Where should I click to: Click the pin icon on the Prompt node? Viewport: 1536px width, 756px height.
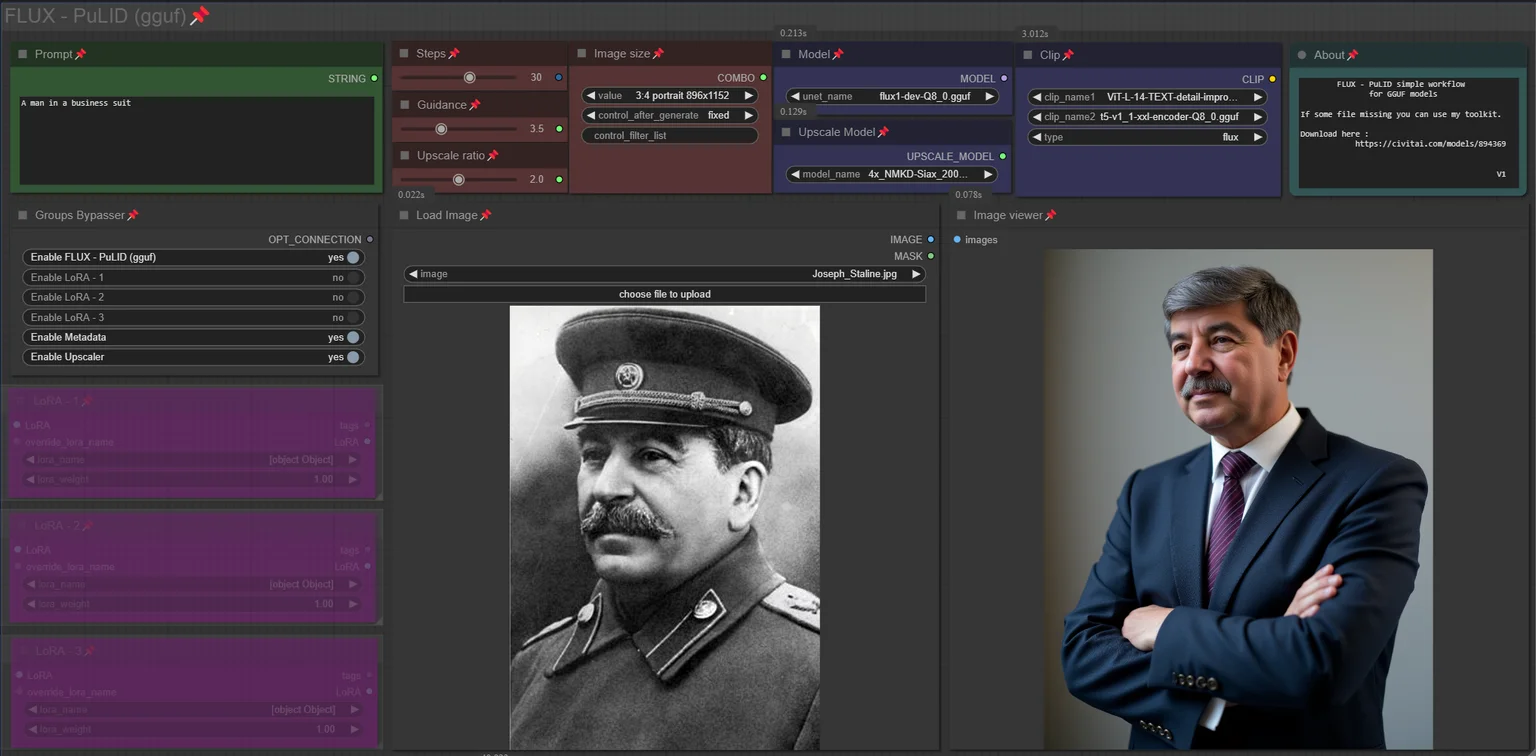click(x=81, y=54)
